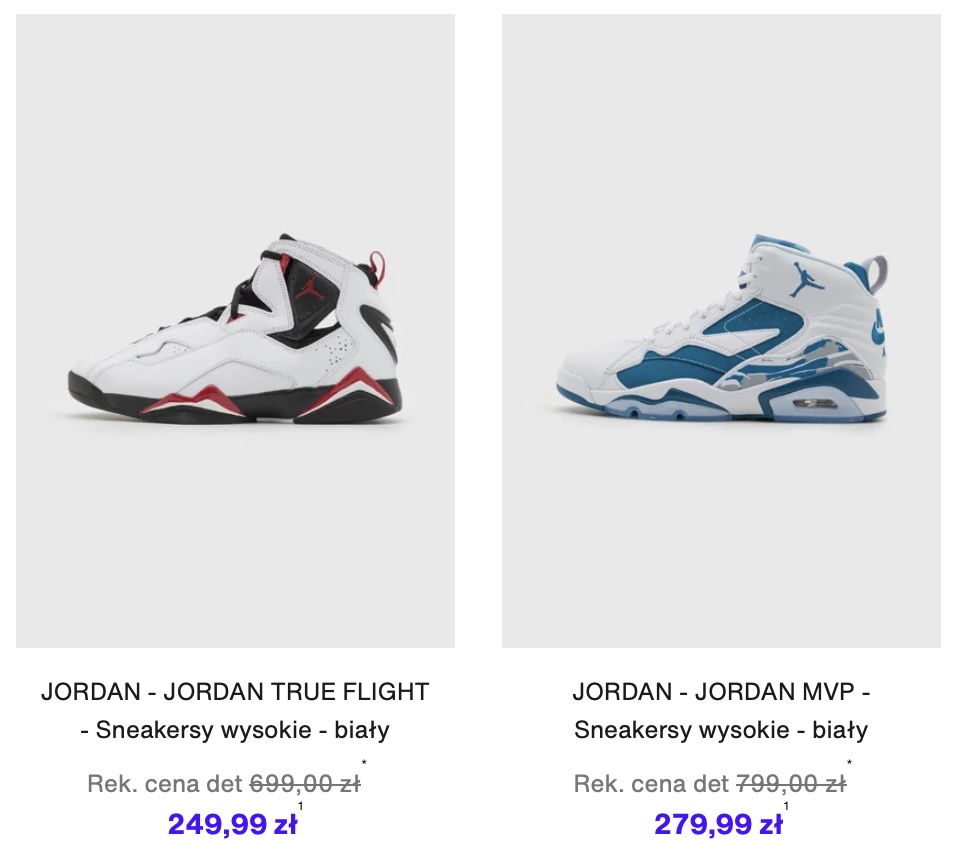Click the crossed-out 799,00 zł price
954x858 pixels.
(791, 783)
